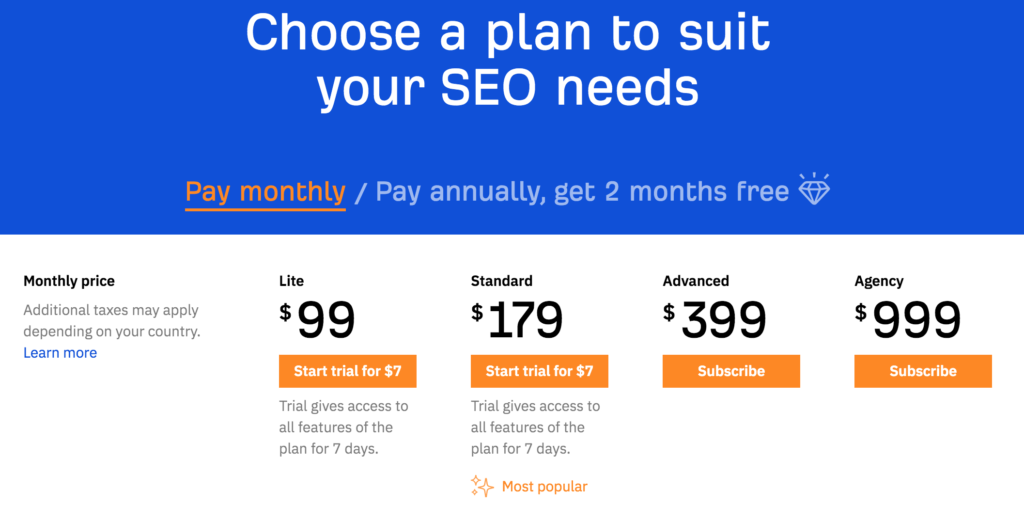This screenshot has width=1024, height=505.
Task: Open the Learn more taxes link
Action: 60,353
